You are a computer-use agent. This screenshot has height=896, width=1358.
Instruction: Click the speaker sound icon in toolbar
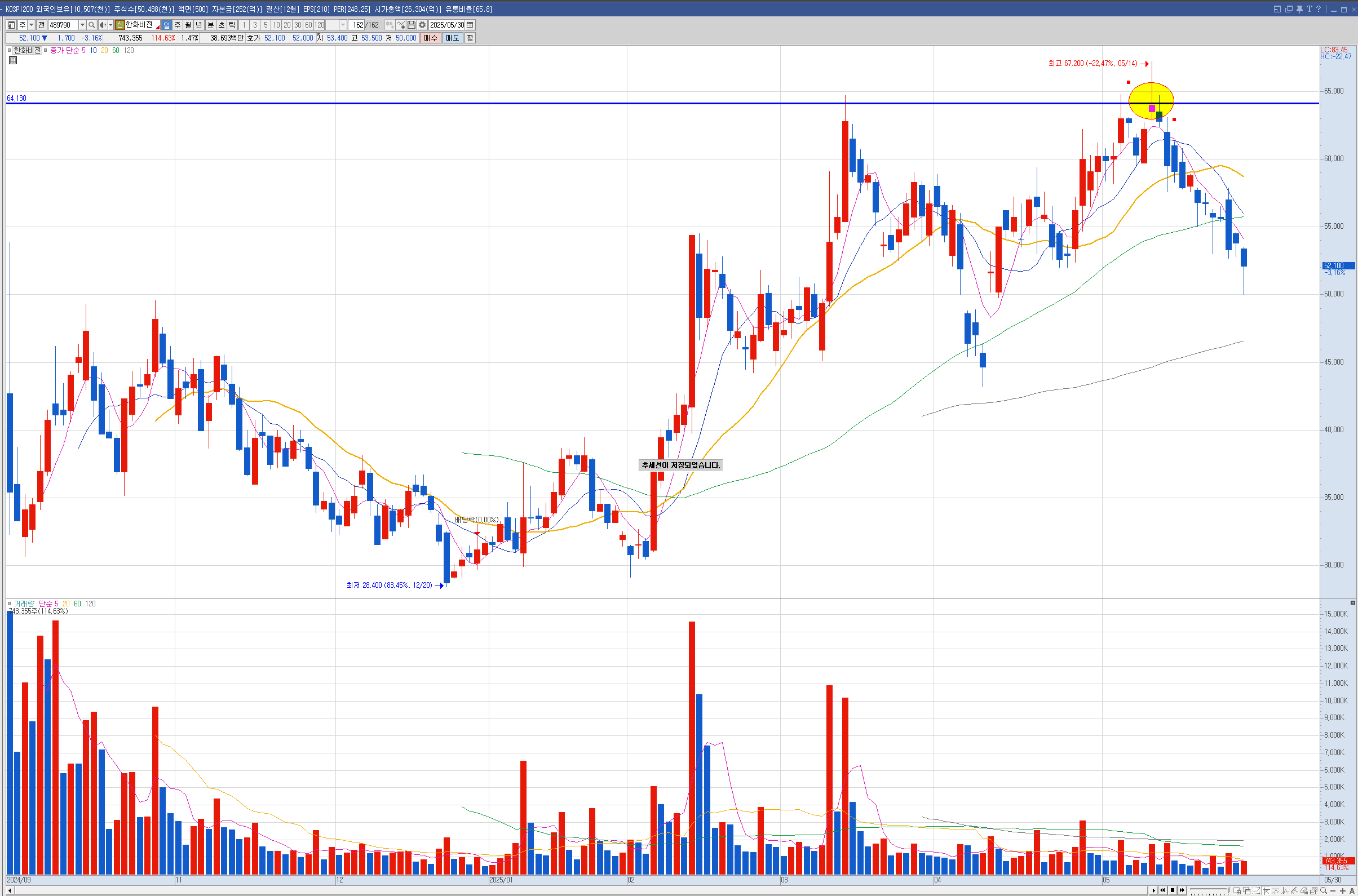[102, 25]
